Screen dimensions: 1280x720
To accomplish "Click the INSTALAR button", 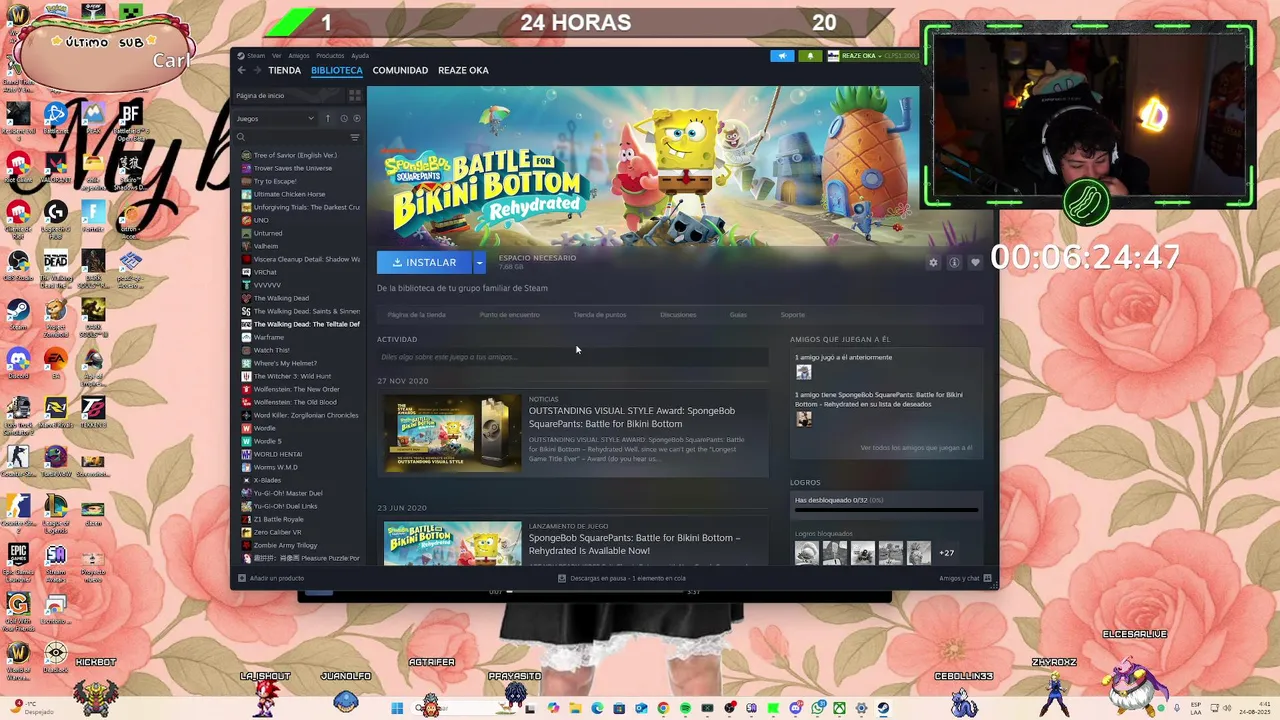I will tap(424, 262).
